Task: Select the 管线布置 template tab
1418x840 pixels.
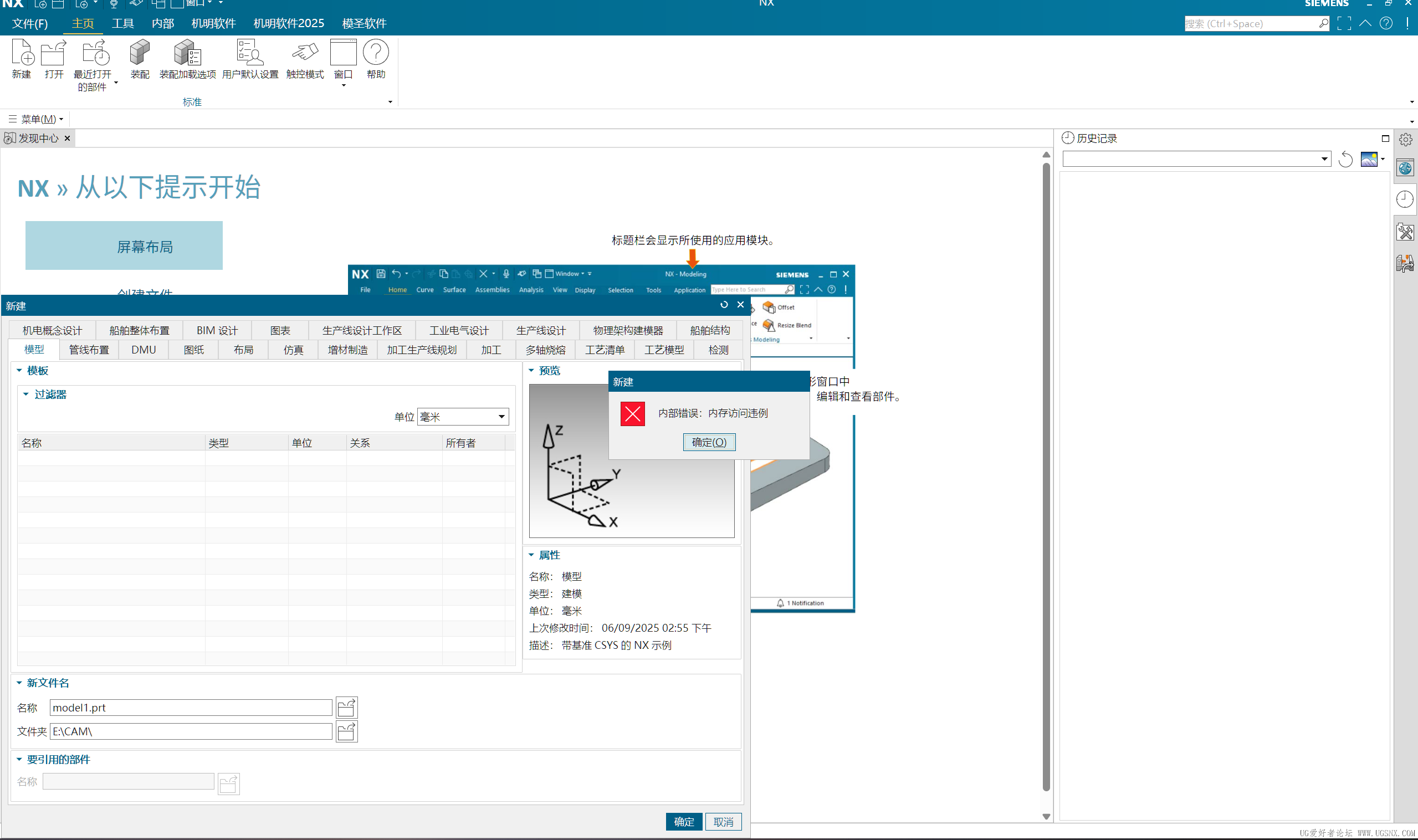Action: pos(89,350)
